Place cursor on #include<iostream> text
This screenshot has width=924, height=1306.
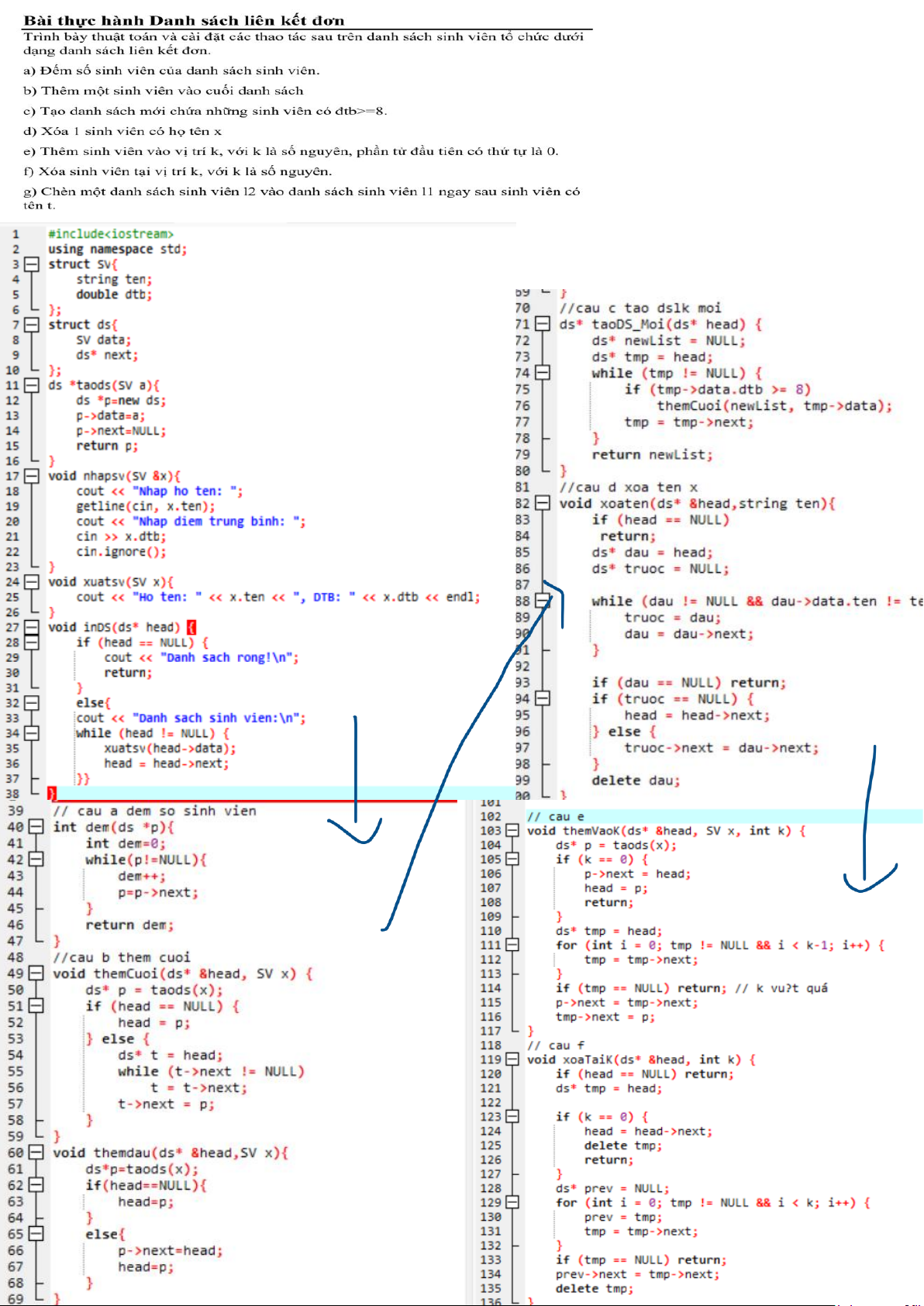(x=110, y=234)
